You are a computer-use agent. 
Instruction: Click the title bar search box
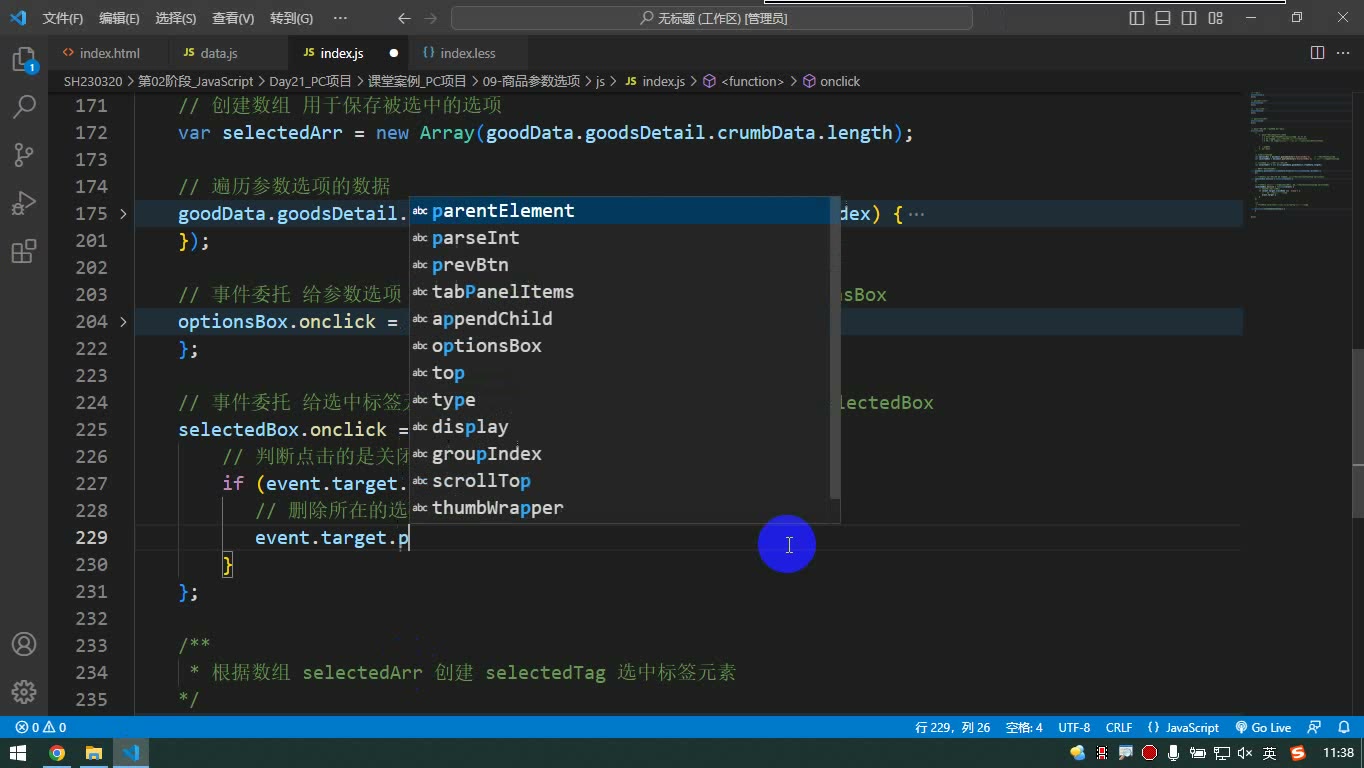click(712, 18)
